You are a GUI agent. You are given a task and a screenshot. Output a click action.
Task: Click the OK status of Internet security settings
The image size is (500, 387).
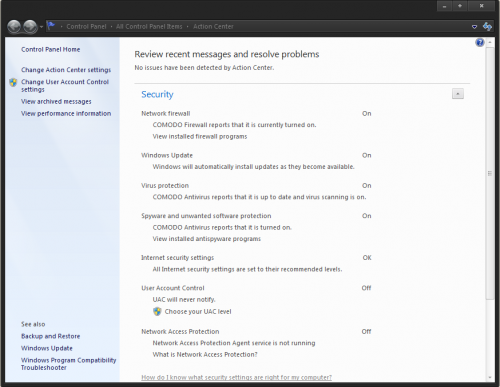pyautogui.click(x=367, y=257)
